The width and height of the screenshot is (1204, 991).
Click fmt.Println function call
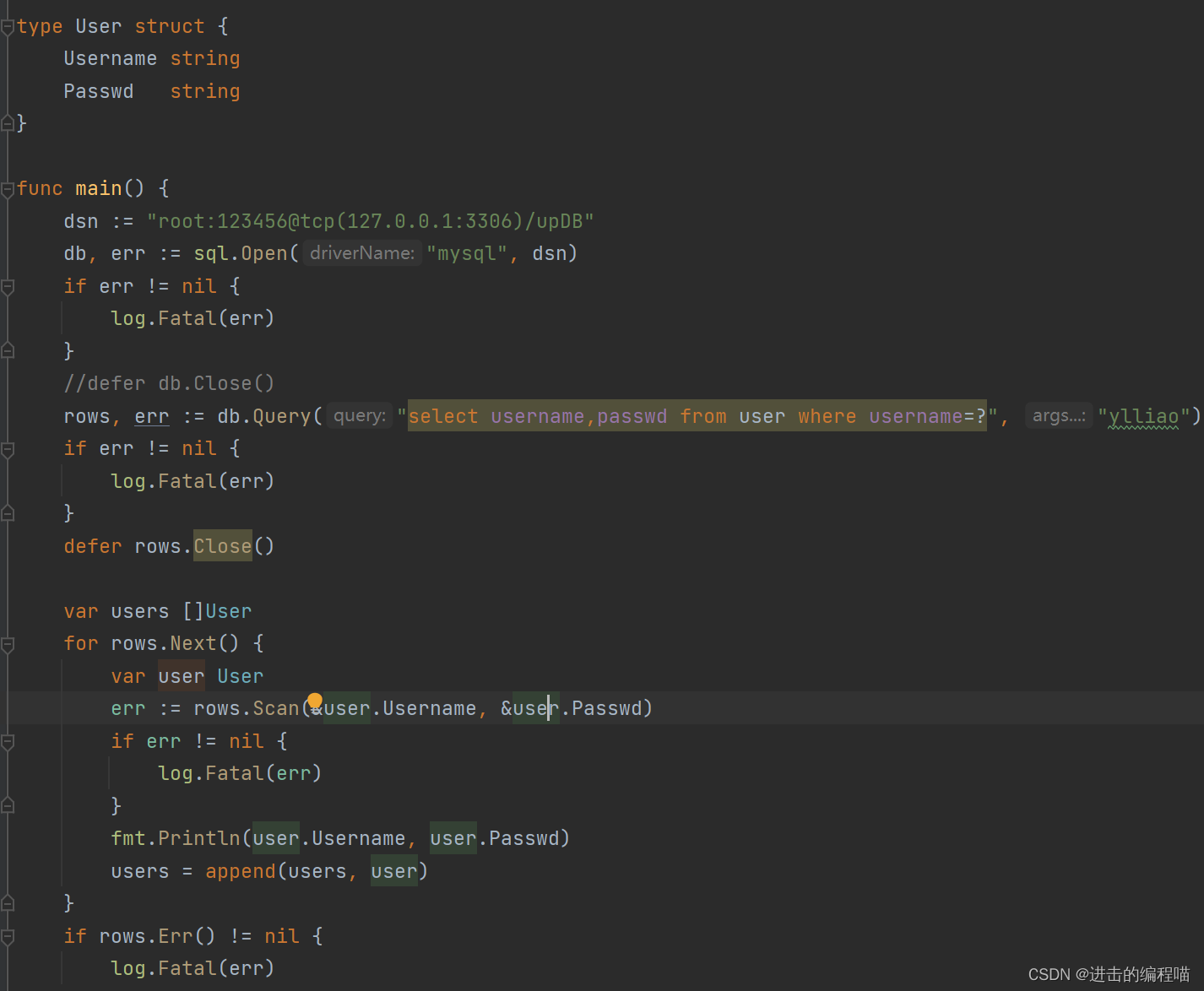(176, 838)
